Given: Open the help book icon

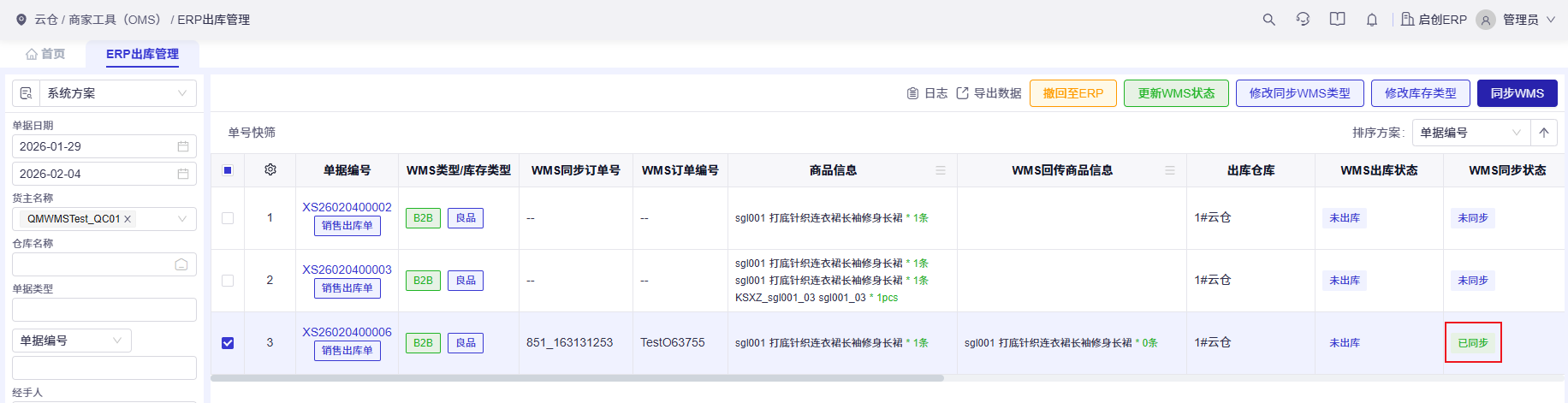Looking at the screenshot, I should tap(1338, 19).
